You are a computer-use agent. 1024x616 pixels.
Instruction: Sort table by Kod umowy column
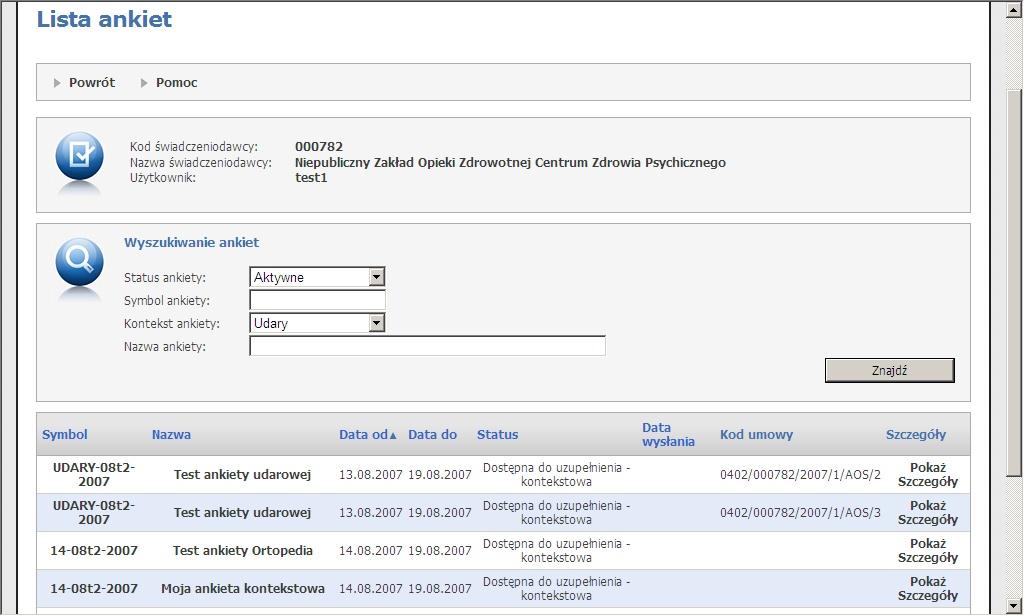(756, 434)
